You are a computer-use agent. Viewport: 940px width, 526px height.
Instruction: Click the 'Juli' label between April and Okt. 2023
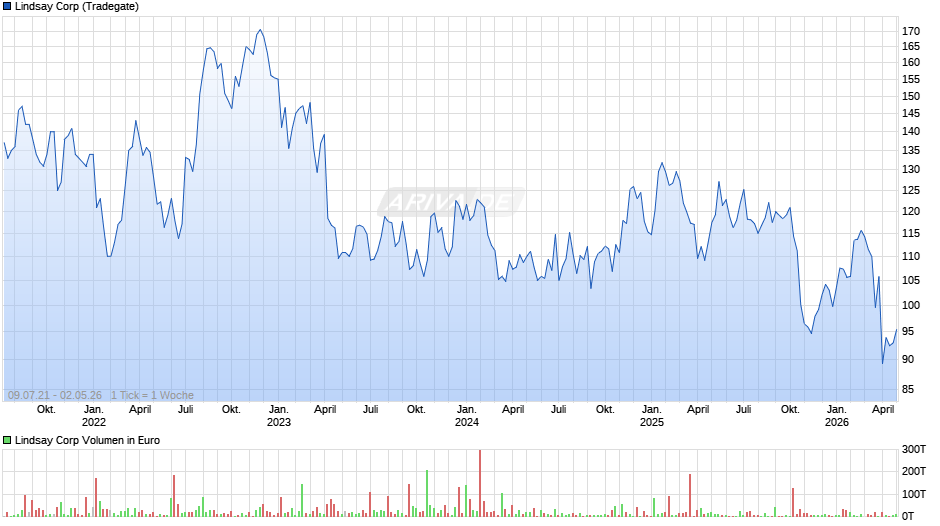[370, 410]
